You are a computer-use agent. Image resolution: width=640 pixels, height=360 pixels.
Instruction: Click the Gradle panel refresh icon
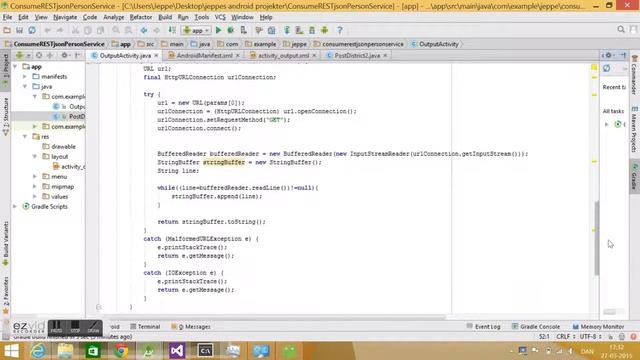[607, 69]
